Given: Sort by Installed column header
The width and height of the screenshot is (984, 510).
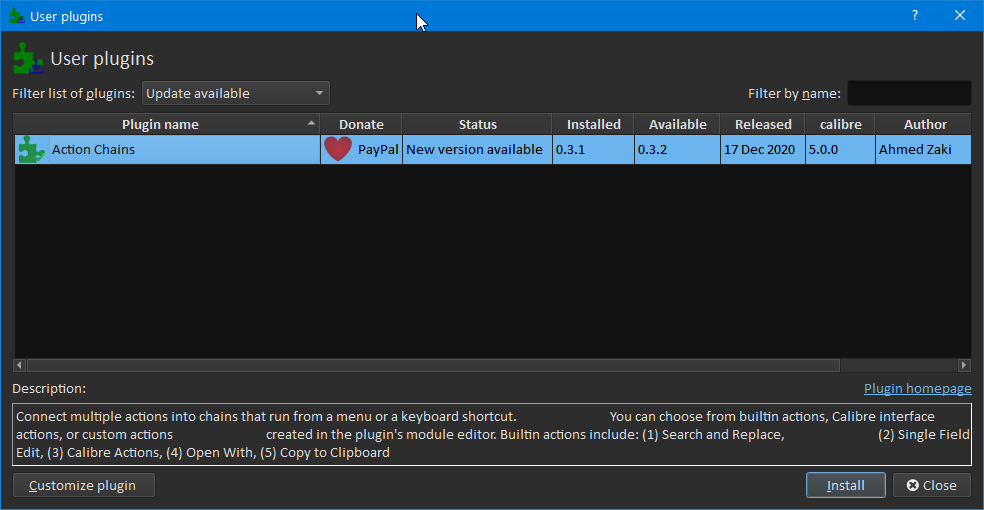Looking at the screenshot, I should (x=593, y=124).
